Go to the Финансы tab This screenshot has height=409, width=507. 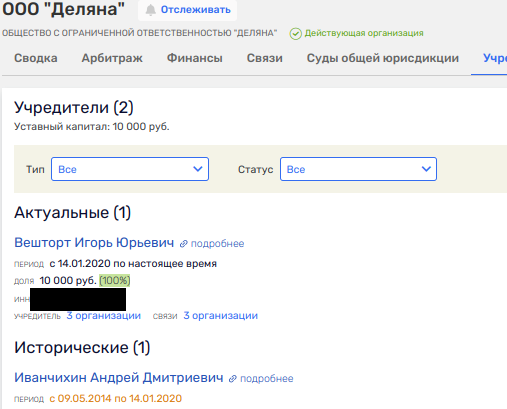point(195,58)
